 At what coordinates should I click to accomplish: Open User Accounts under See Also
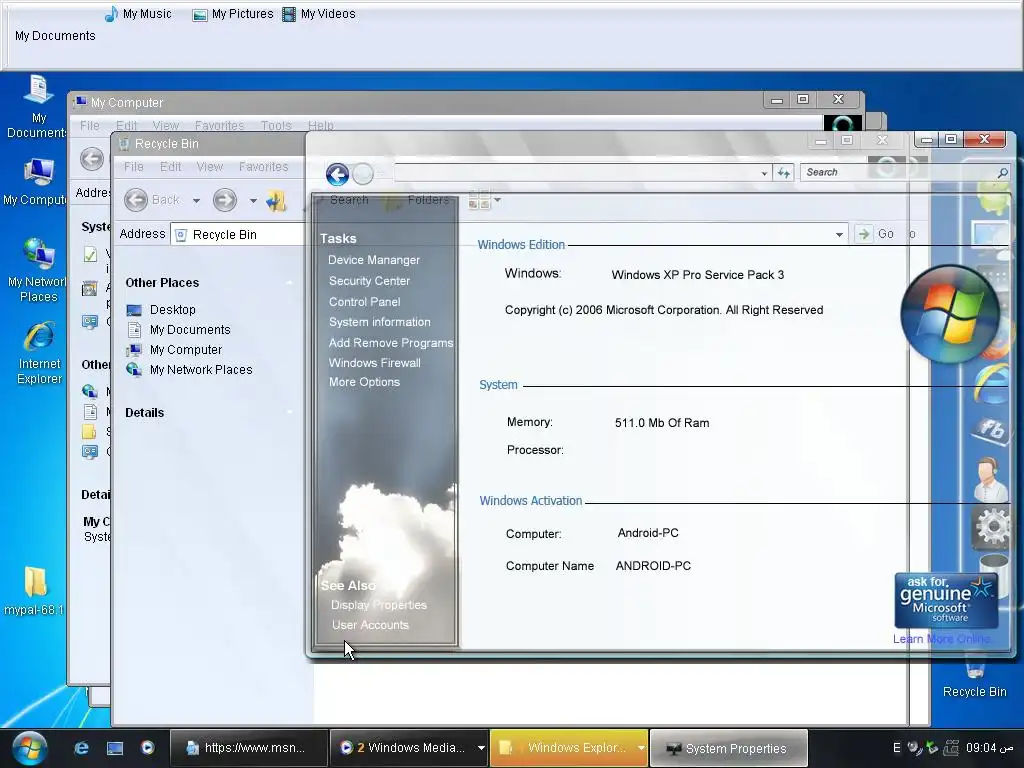tap(370, 625)
